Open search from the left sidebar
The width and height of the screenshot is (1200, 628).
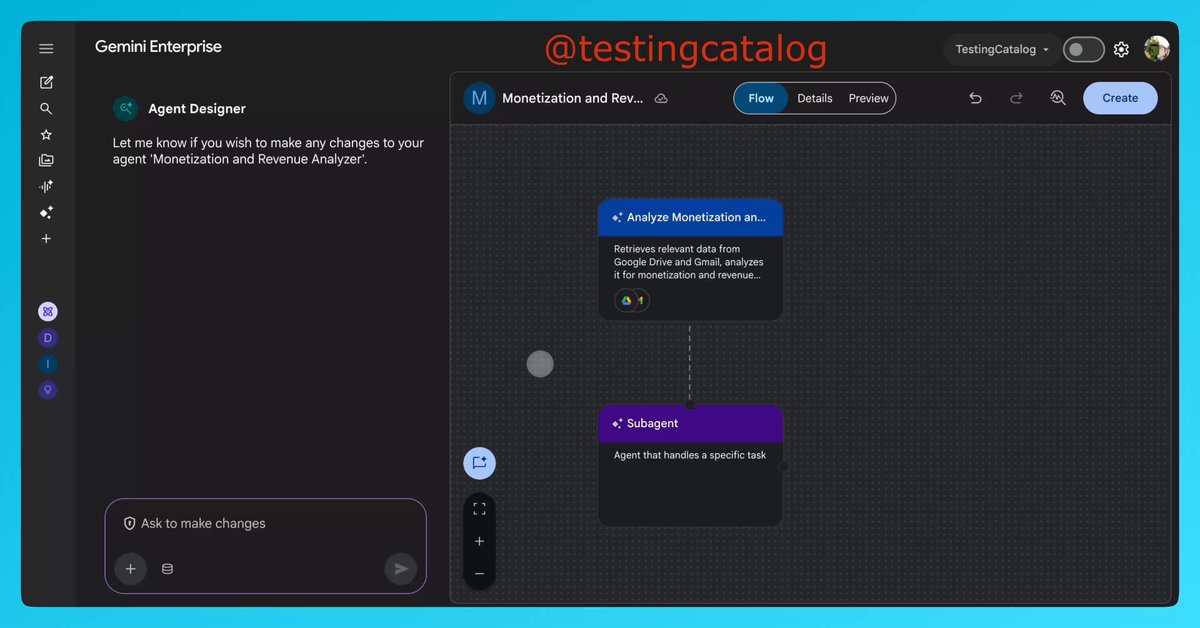coord(46,108)
